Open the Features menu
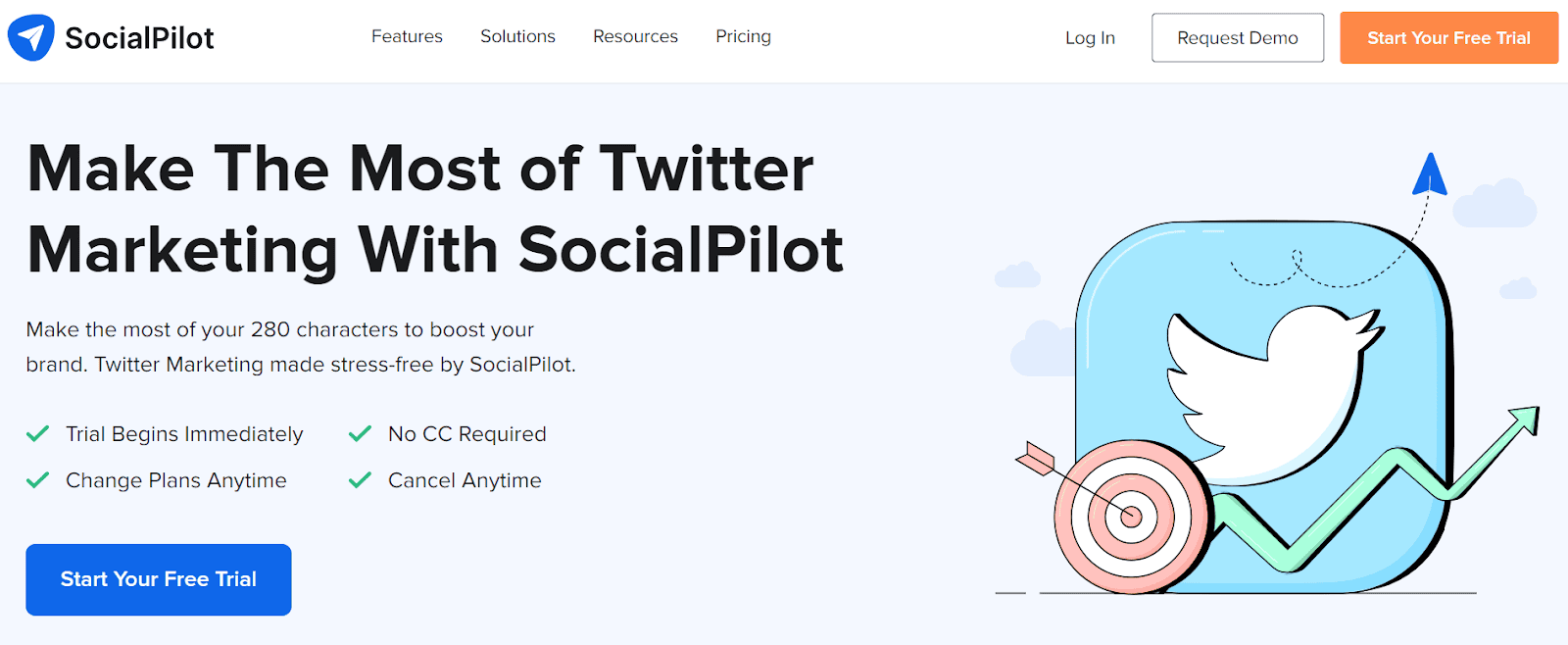The height and width of the screenshot is (645, 1568). (x=407, y=36)
